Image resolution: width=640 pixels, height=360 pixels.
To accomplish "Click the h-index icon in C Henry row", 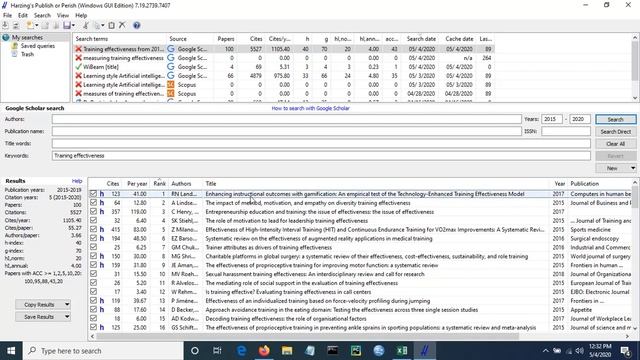I will 102,212.
